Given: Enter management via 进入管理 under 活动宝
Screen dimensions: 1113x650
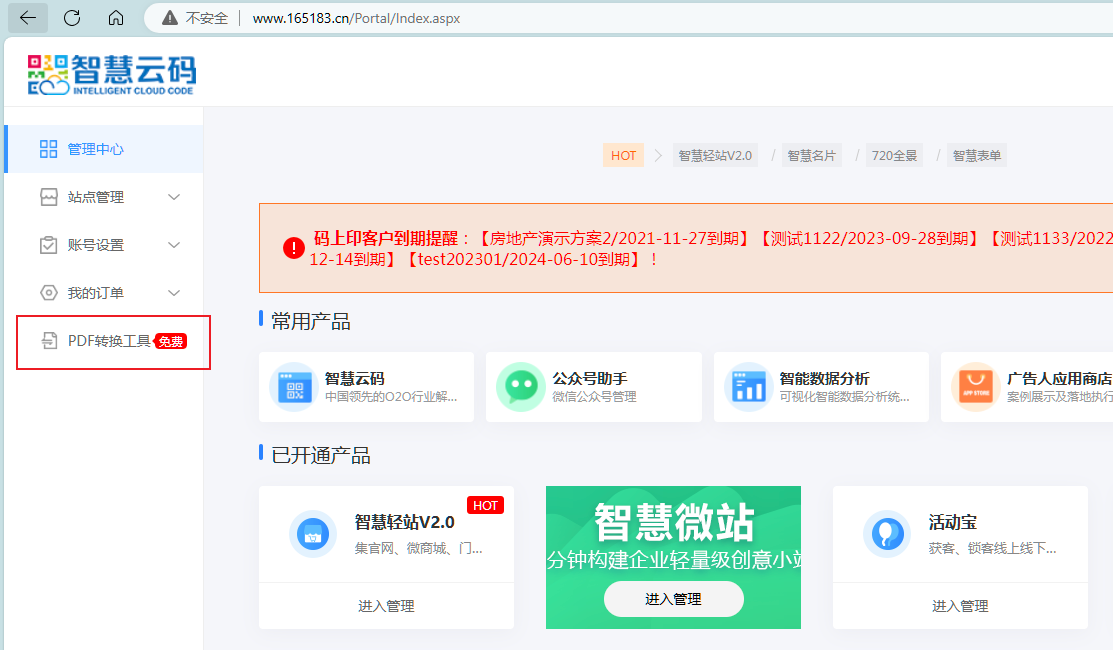Looking at the screenshot, I should click(960, 606).
